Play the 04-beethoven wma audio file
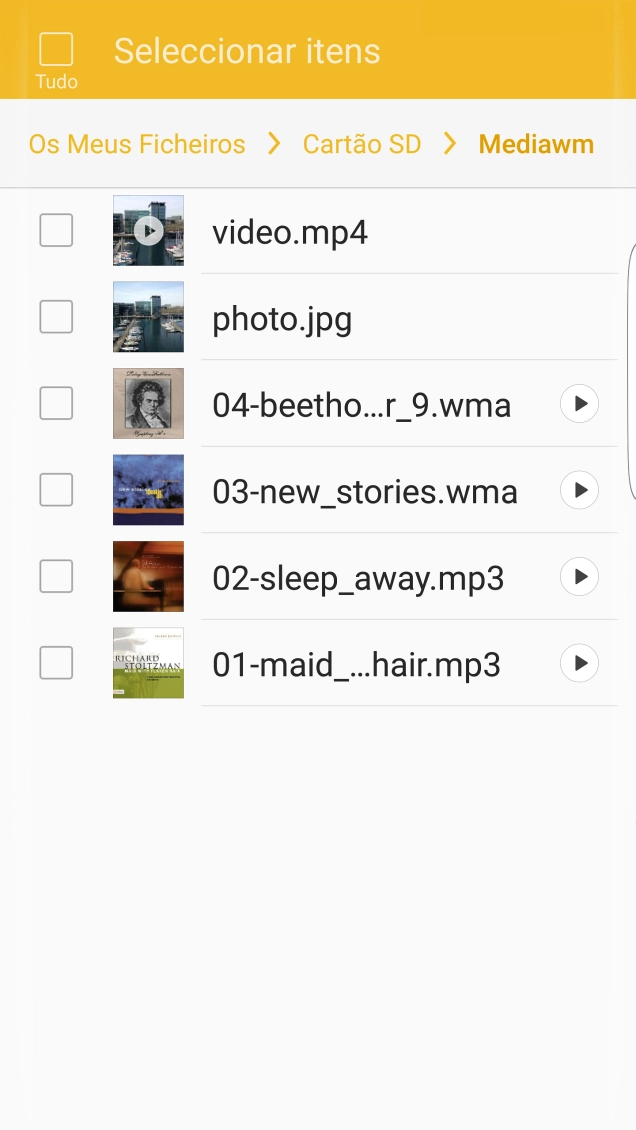Viewport: 636px width, 1130px height. pos(579,404)
